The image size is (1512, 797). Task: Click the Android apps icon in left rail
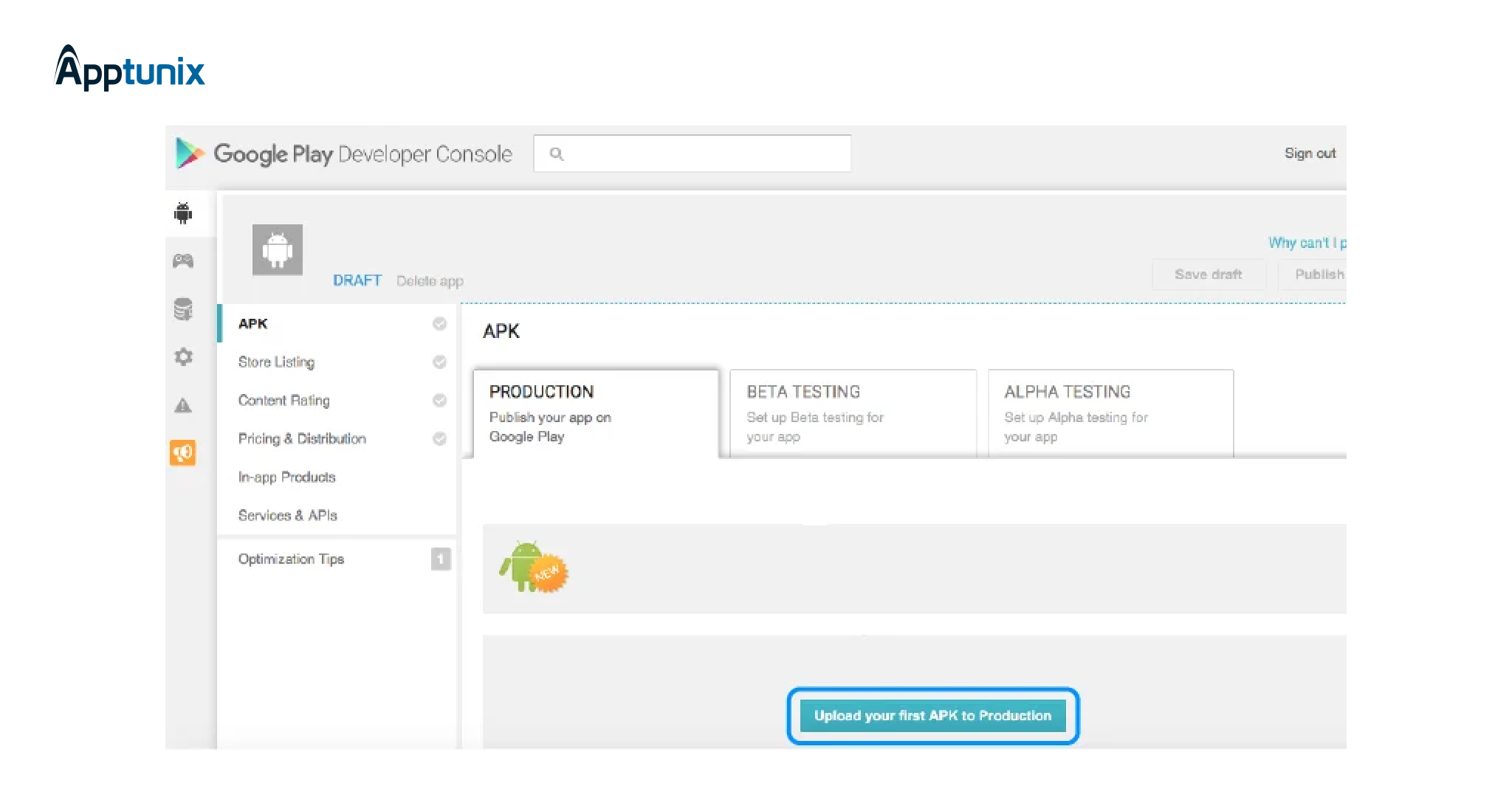183,213
